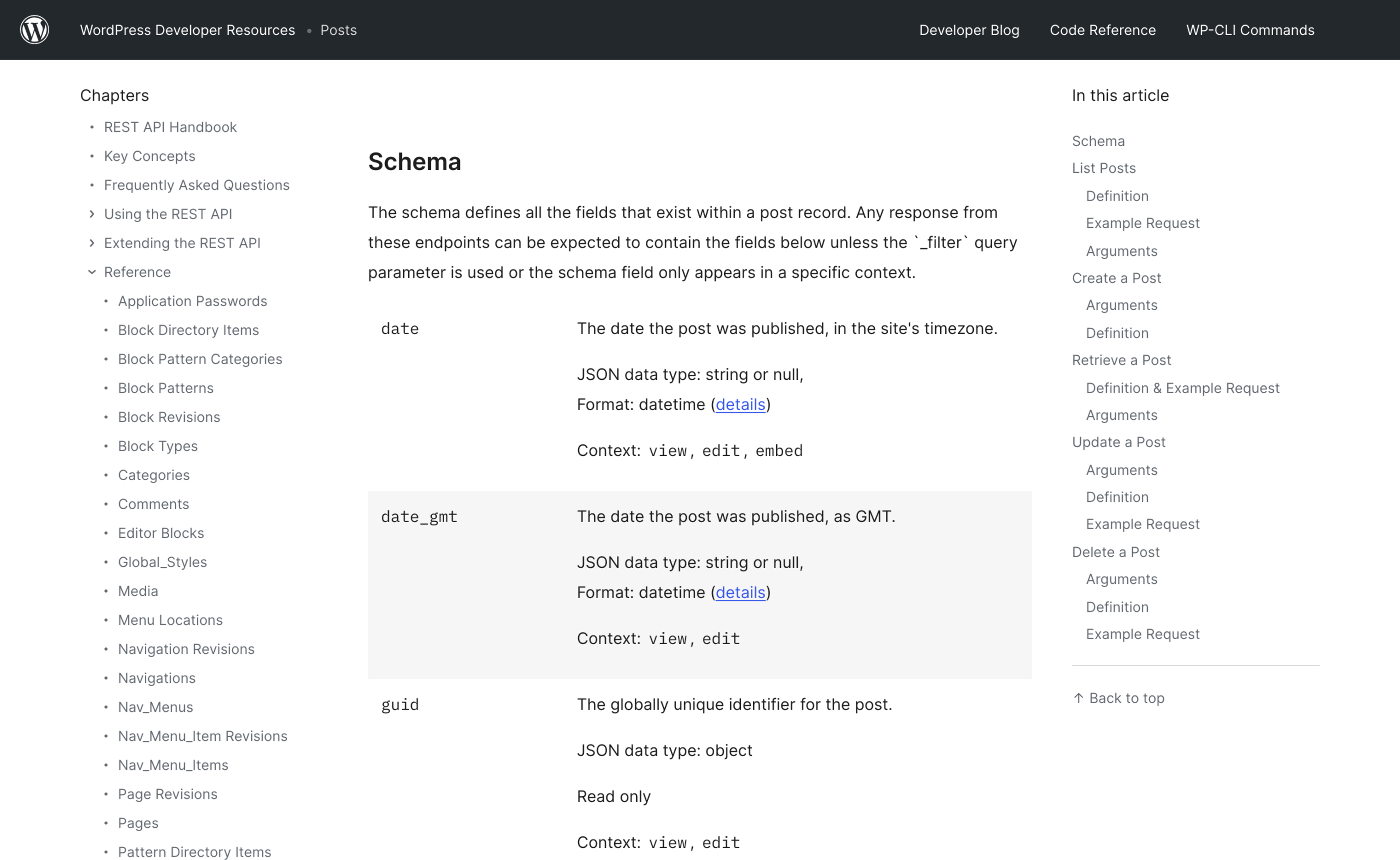
Task: Open Block Types reference page
Action: point(157,446)
